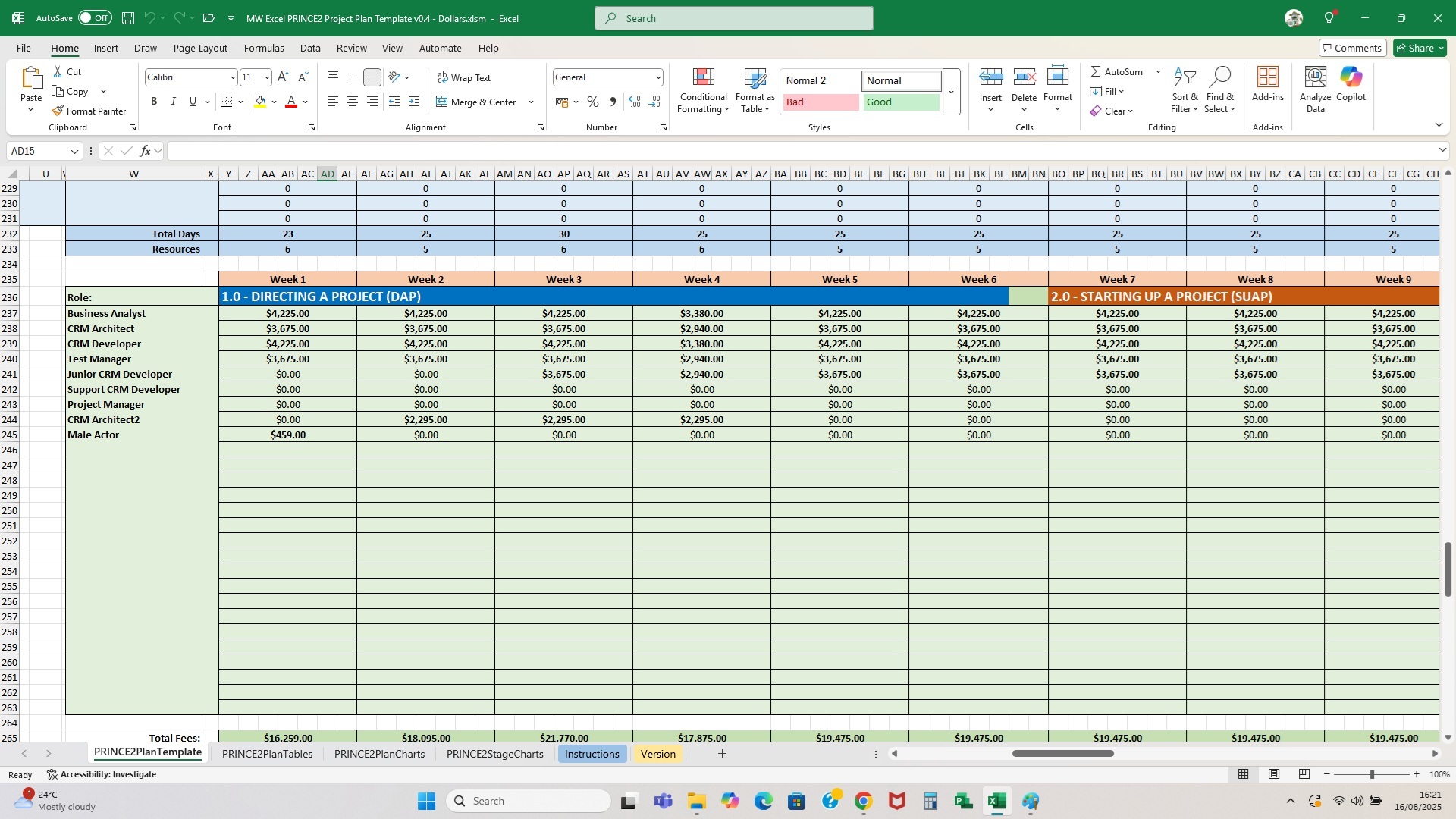
Task: Click the Percent Style icon
Action: [x=593, y=102]
